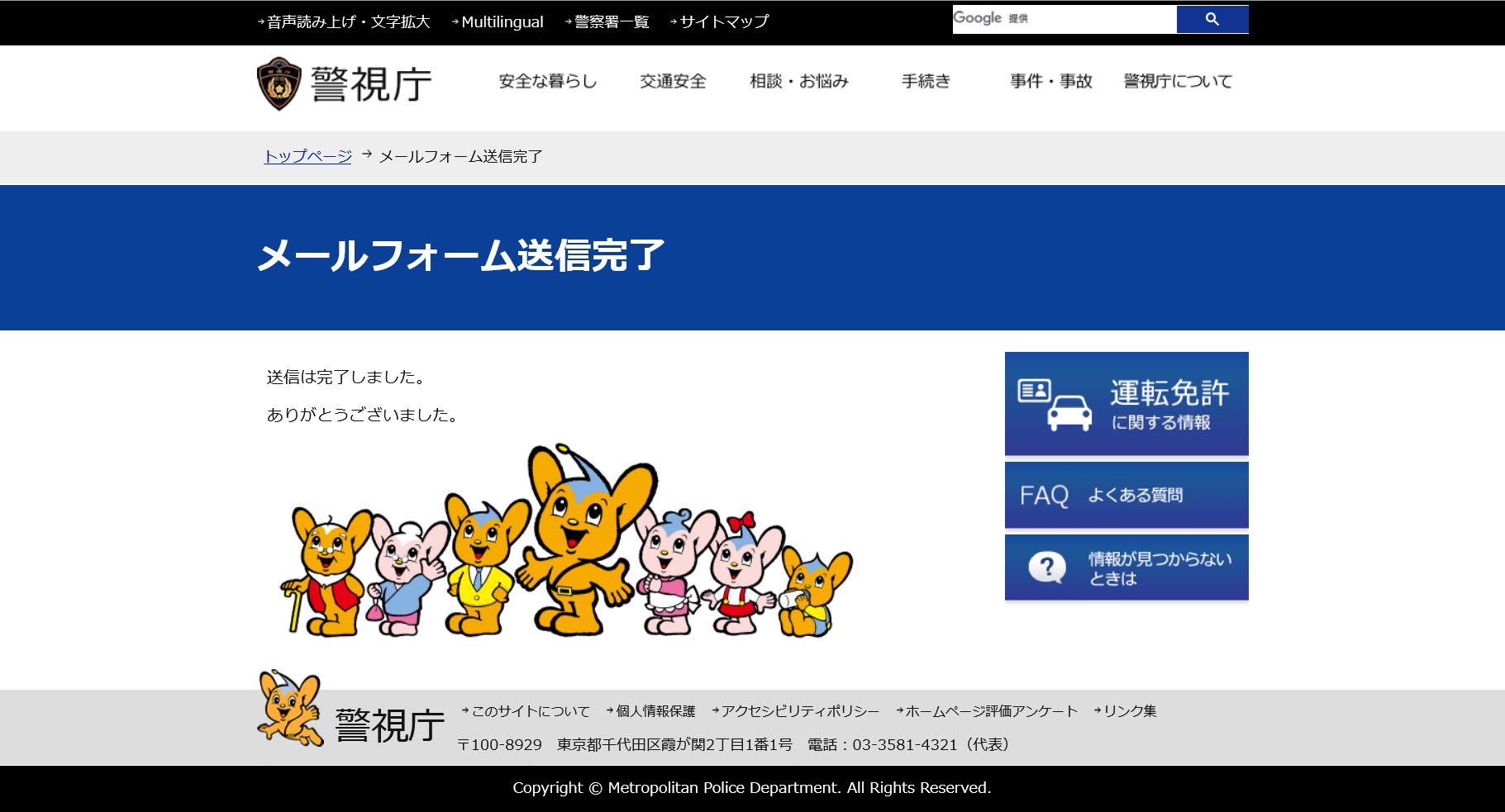Click the Pipo-kun mascot in footer
Viewport: 1505px width, 812px height.
click(289, 708)
